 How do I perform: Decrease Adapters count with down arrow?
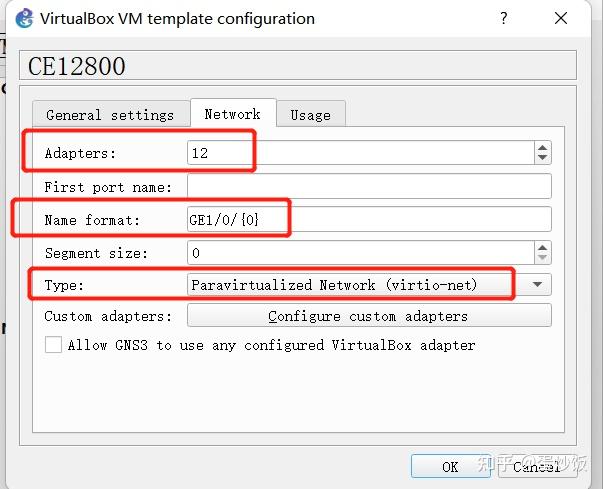pos(542,158)
